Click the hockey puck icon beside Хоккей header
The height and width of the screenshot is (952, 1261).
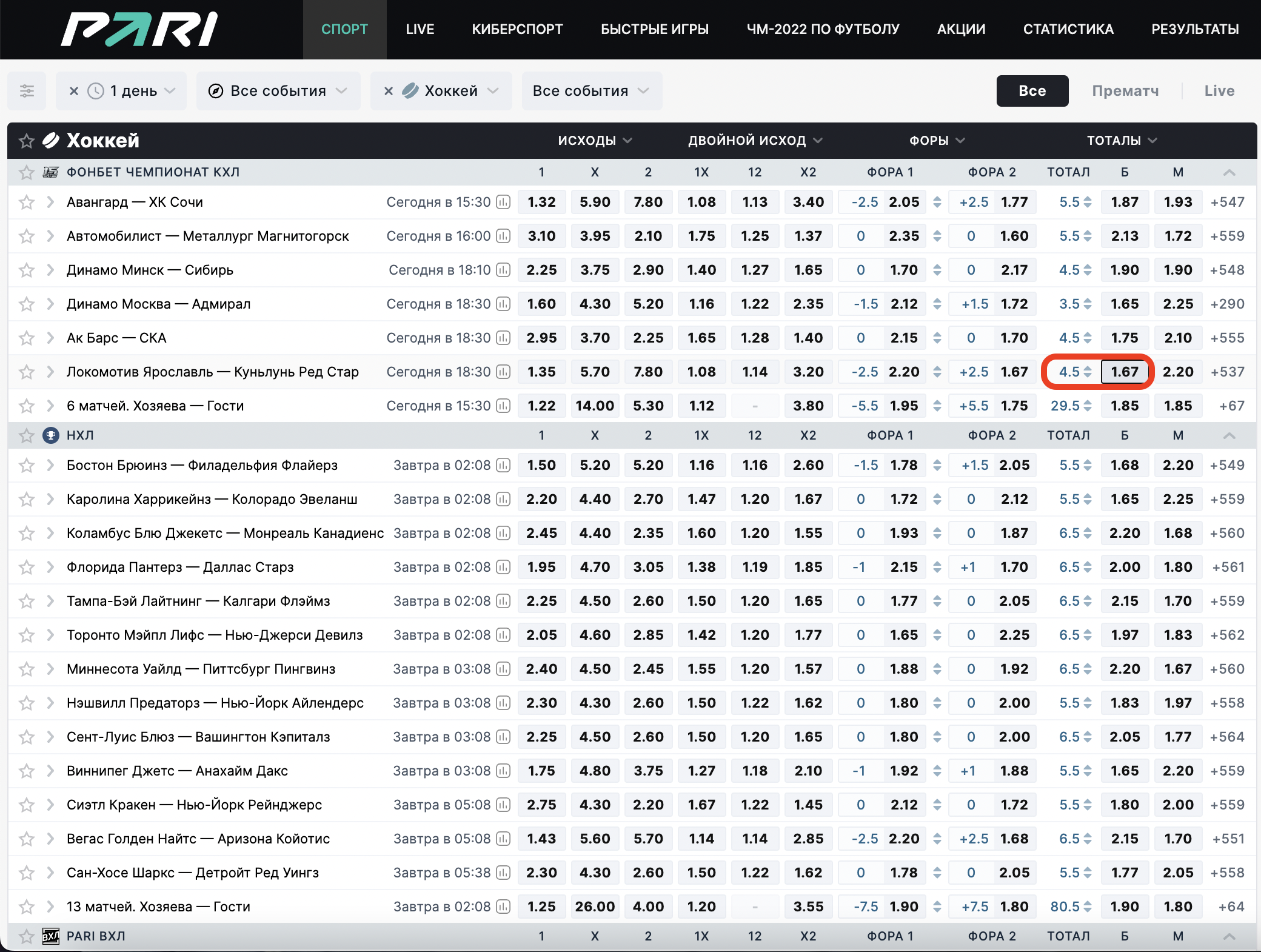coord(51,141)
